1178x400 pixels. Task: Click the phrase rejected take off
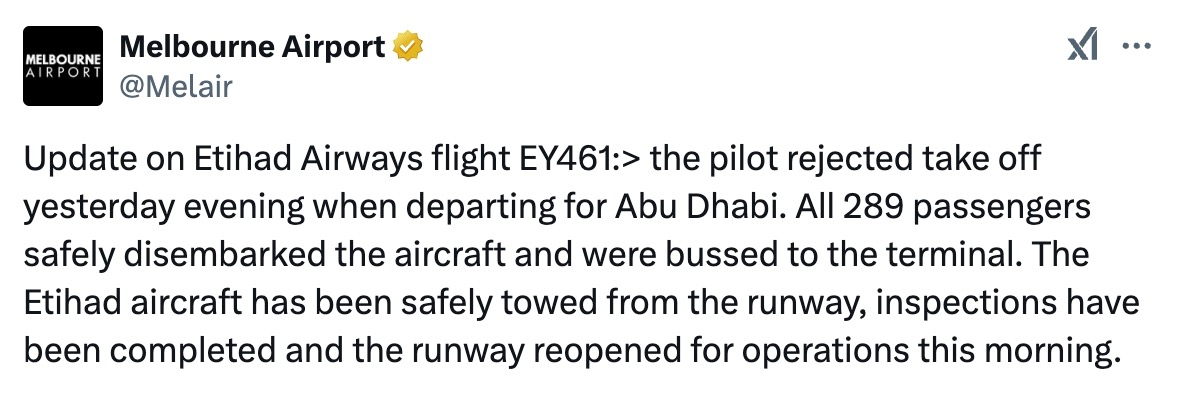[912, 160]
